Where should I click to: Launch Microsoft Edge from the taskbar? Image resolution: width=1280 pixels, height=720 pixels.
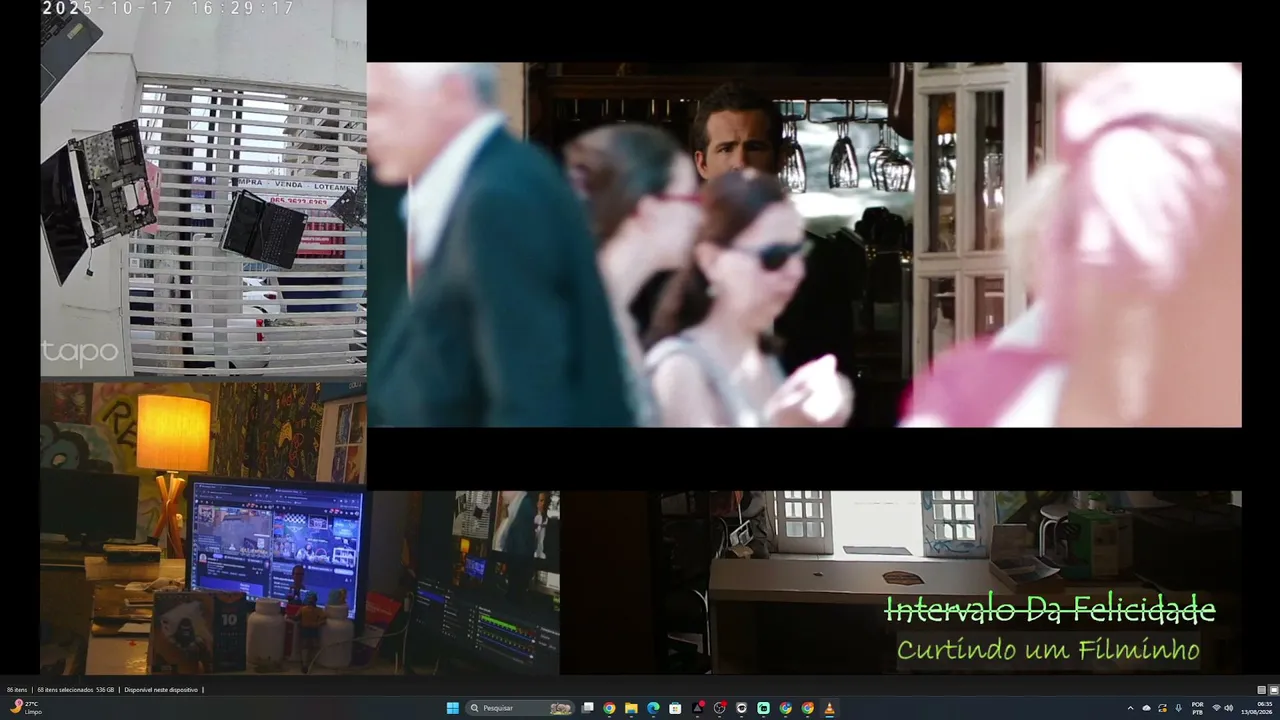point(653,708)
